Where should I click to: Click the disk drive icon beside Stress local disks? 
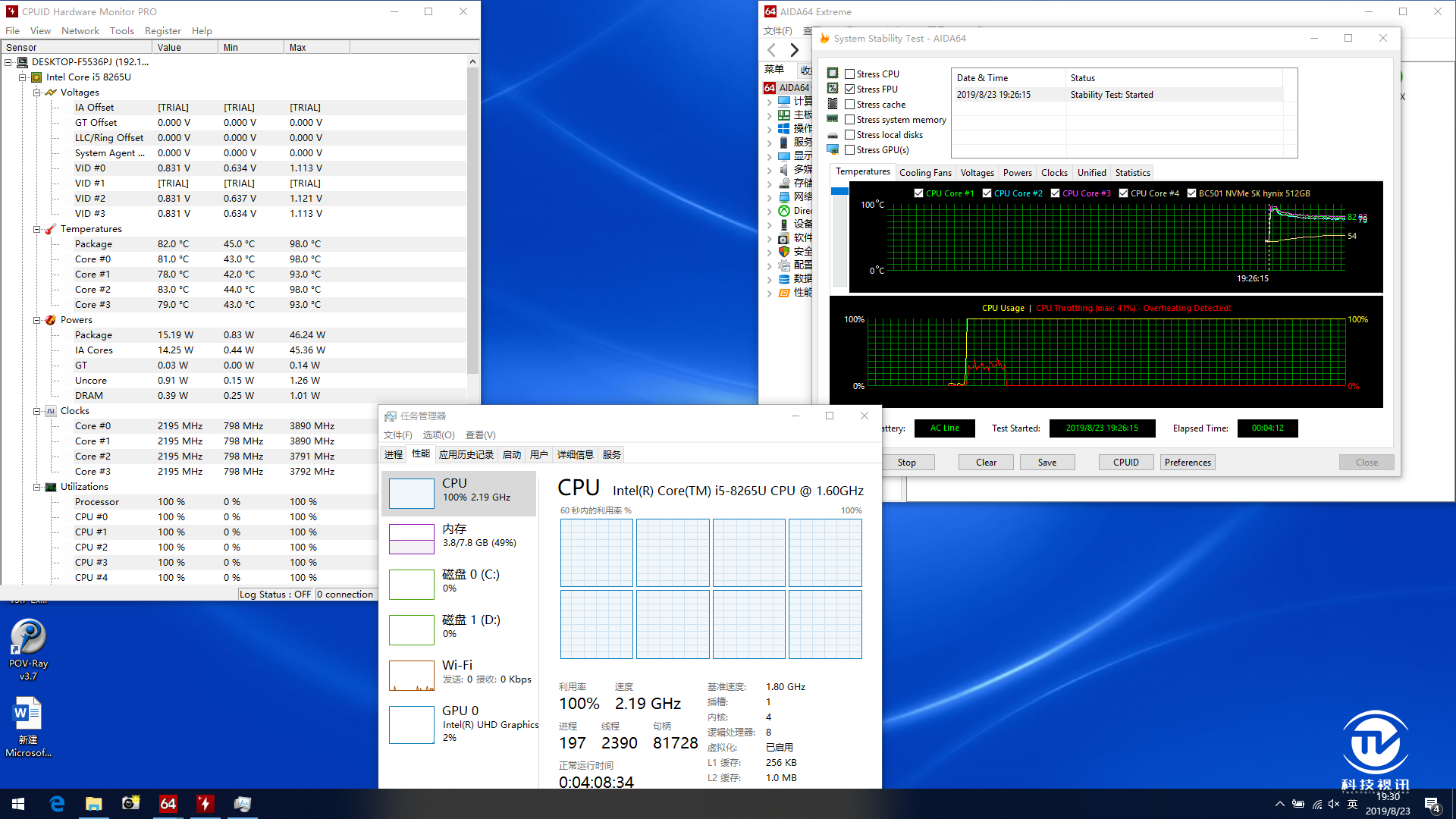point(833,135)
